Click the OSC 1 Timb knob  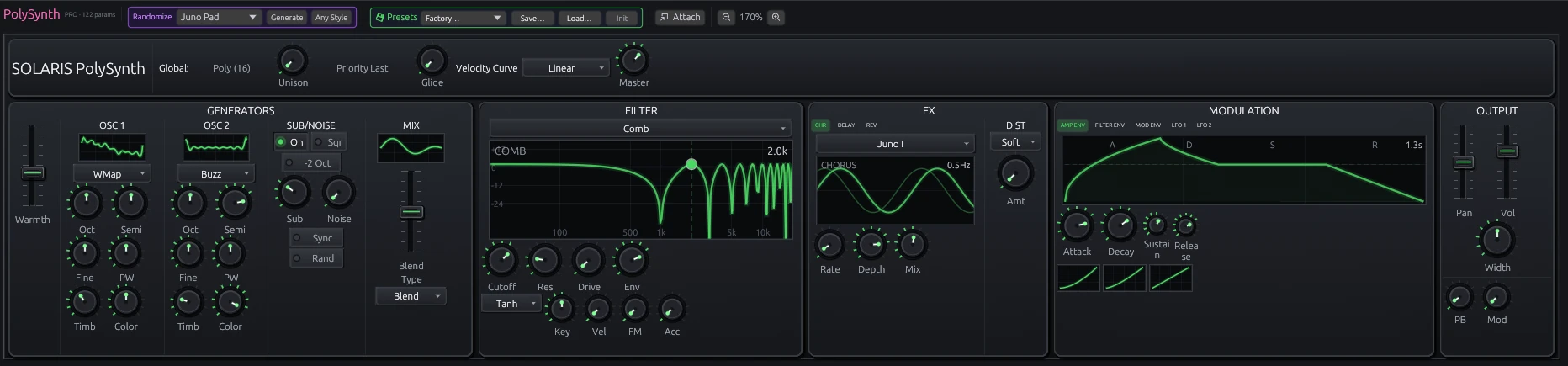[84, 301]
